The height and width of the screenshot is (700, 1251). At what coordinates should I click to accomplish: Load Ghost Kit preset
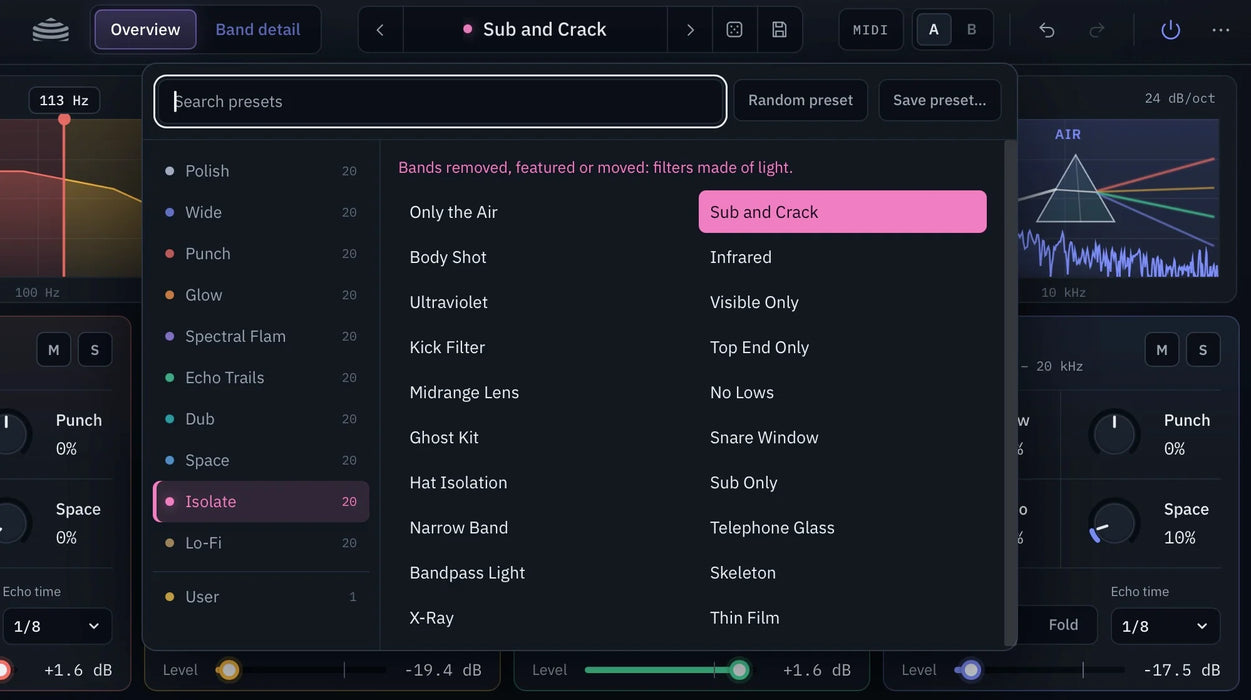click(x=542, y=437)
